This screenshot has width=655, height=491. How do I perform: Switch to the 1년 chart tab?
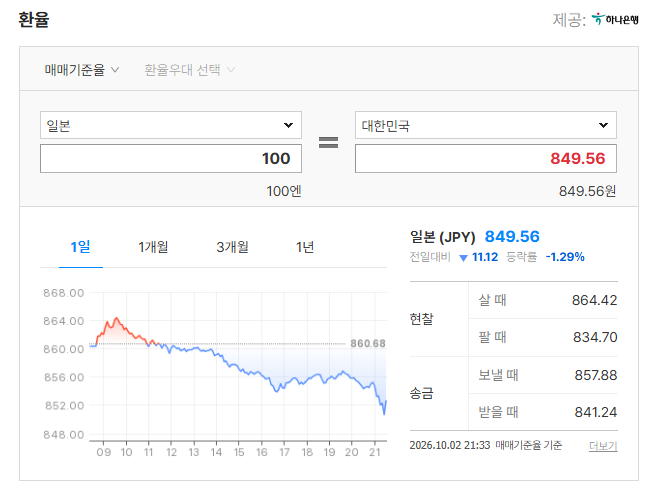[305, 247]
